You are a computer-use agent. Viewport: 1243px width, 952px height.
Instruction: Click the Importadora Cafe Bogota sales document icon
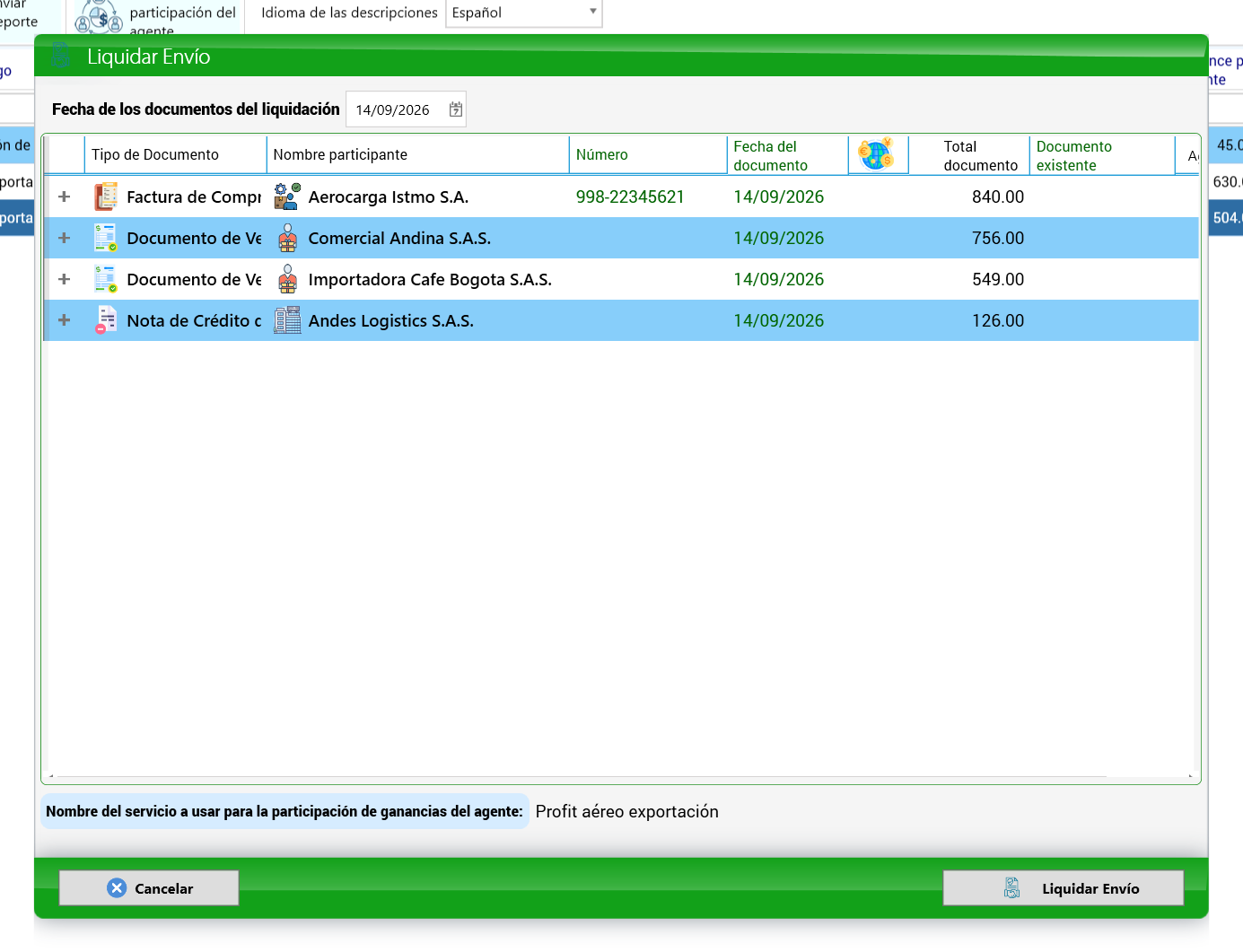[x=106, y=279]
